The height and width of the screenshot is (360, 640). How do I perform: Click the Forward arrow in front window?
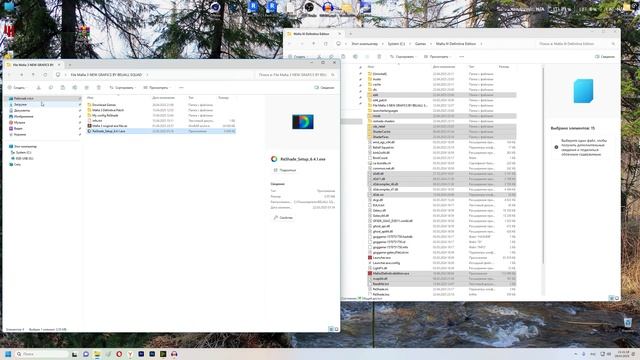[22, 75]
